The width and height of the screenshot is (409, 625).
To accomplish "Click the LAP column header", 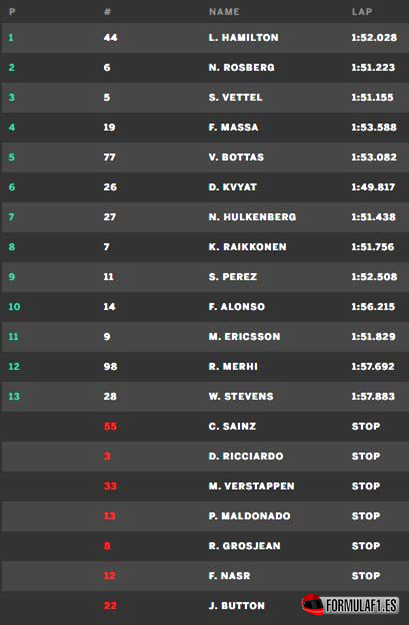I will 362,12.
